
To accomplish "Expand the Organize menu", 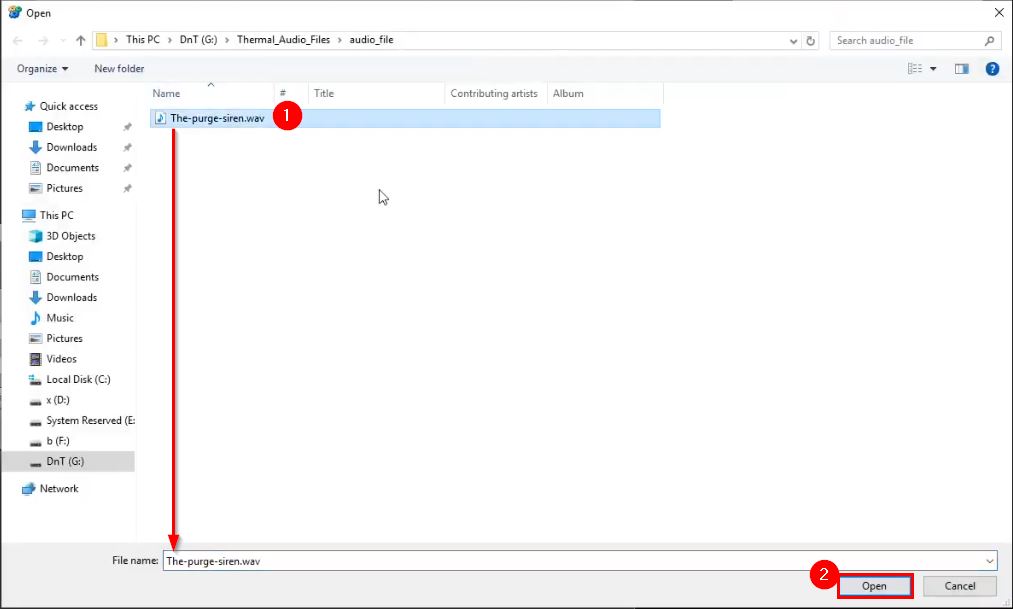I will pyautogui.click(x=40, y=68).
